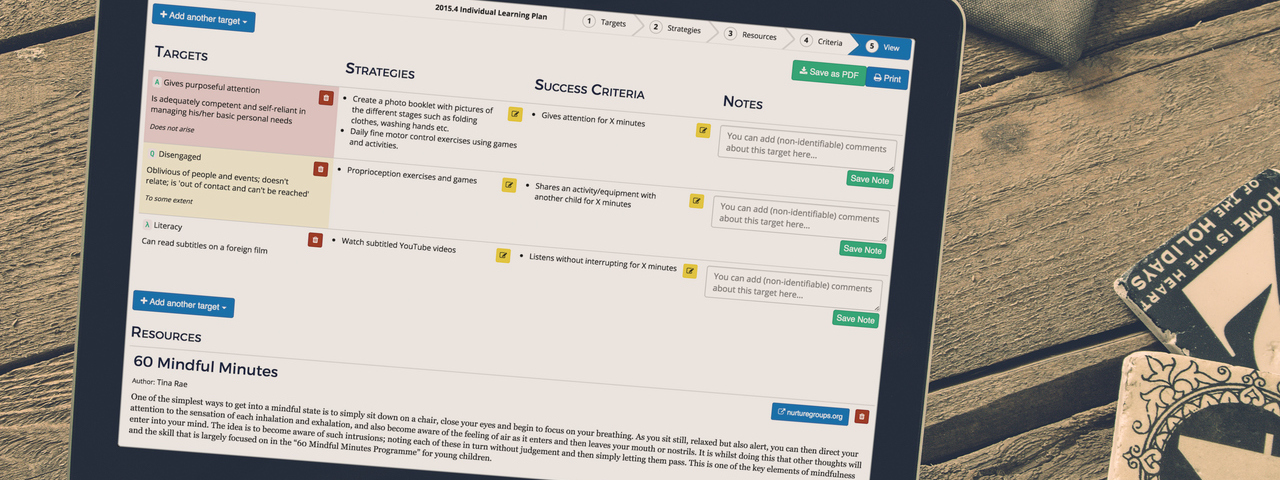1280x480 pixels.
Task: Switch to the Resources step
Action: [x=751, y=35]
